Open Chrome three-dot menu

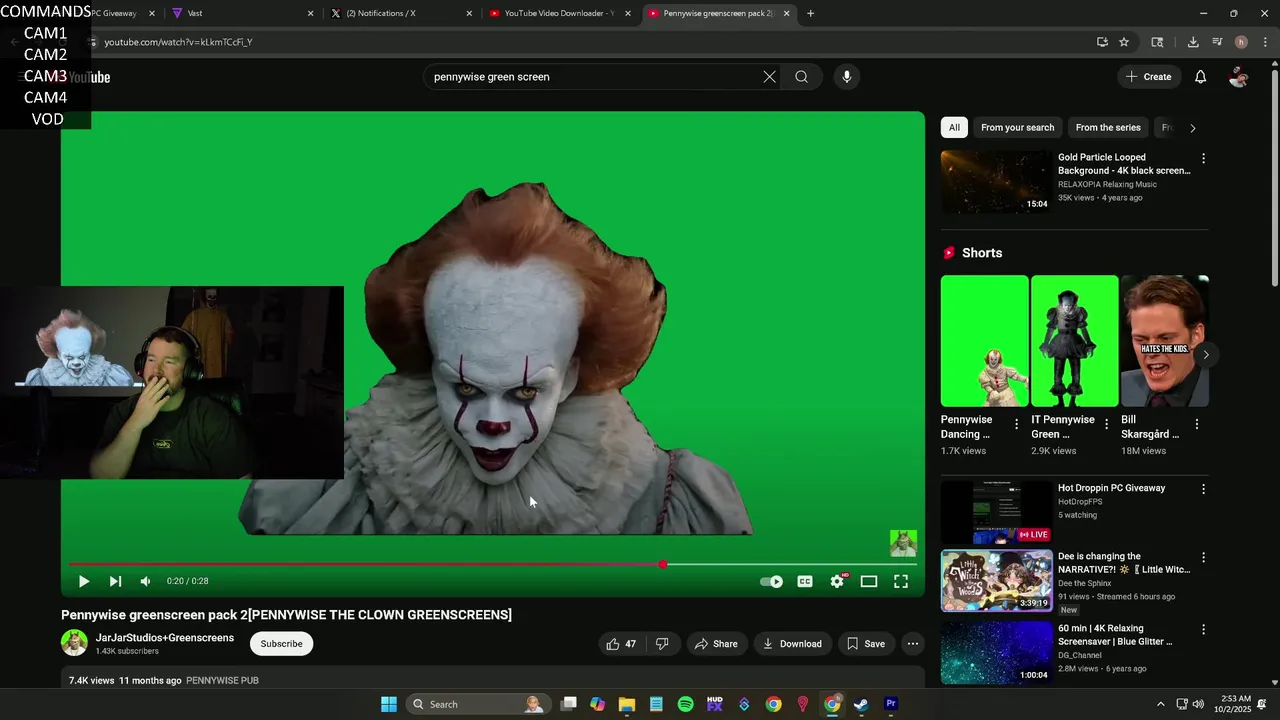click(x=1265, y=42)
